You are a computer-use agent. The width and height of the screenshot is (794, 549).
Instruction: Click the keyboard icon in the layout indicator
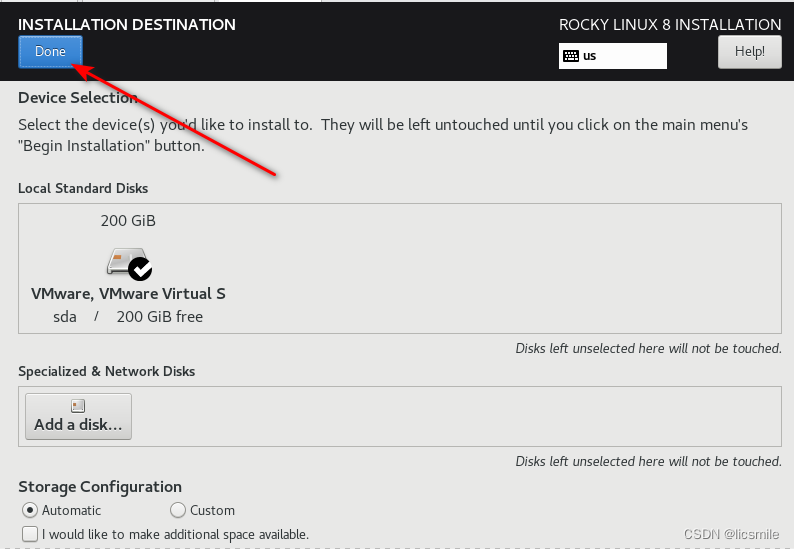(x=571, y=56)
